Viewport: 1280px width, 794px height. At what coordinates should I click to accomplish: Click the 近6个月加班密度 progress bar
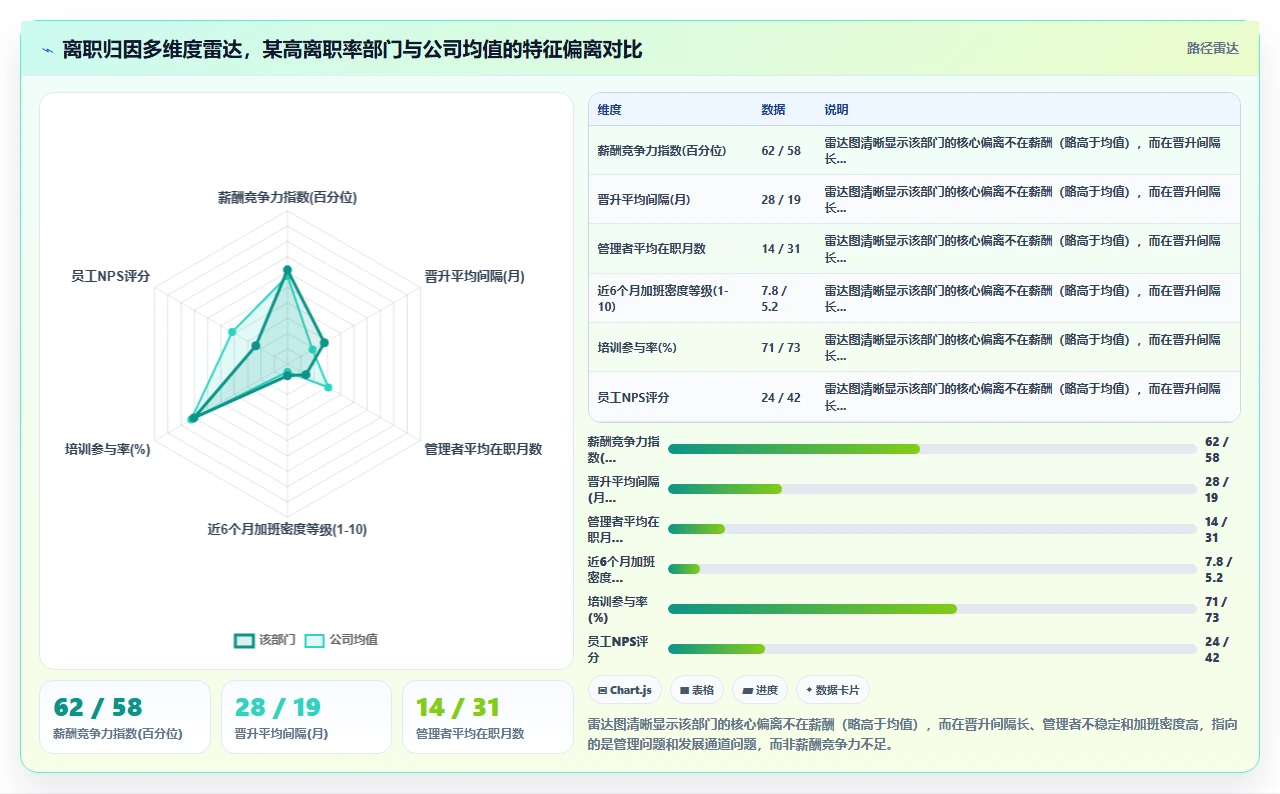tap(932, 569)
